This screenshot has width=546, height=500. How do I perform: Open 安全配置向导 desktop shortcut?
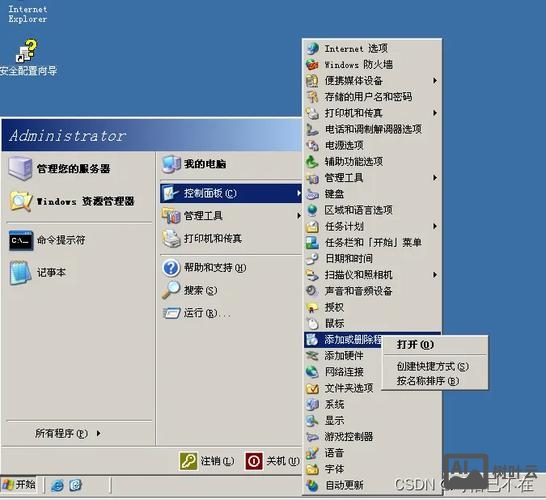coord(27,57)
